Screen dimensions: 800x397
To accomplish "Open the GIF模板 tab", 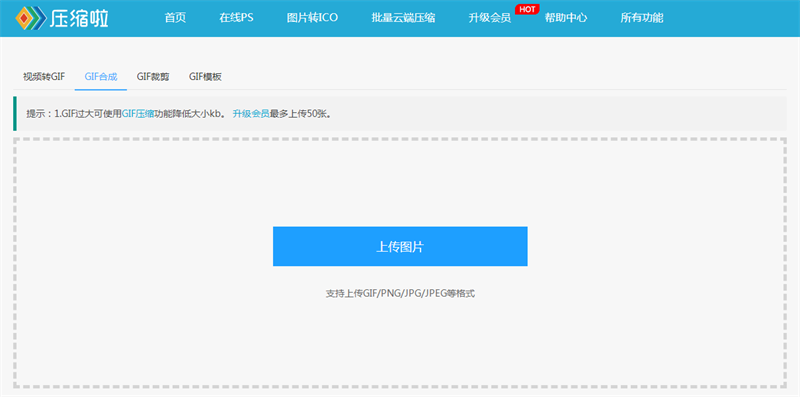I will click(x=205, y=77).
